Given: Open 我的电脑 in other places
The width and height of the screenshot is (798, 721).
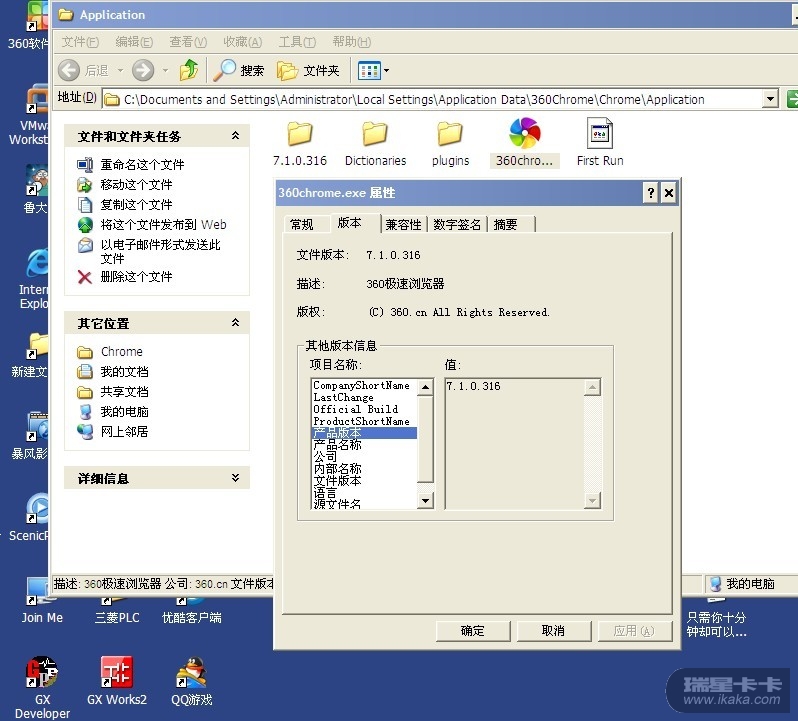Looking at the screenshot, I should pos(124,411).
